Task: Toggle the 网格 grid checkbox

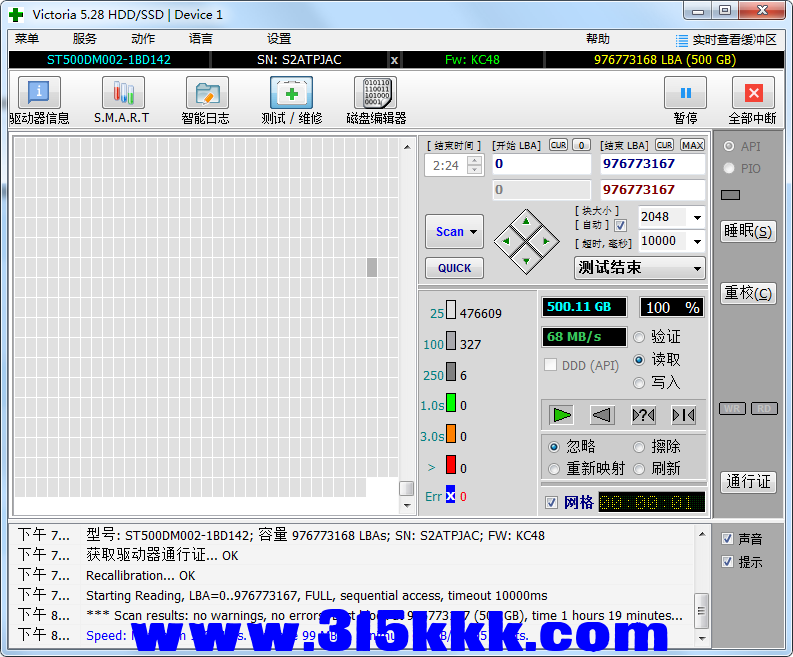Action: 551,502
